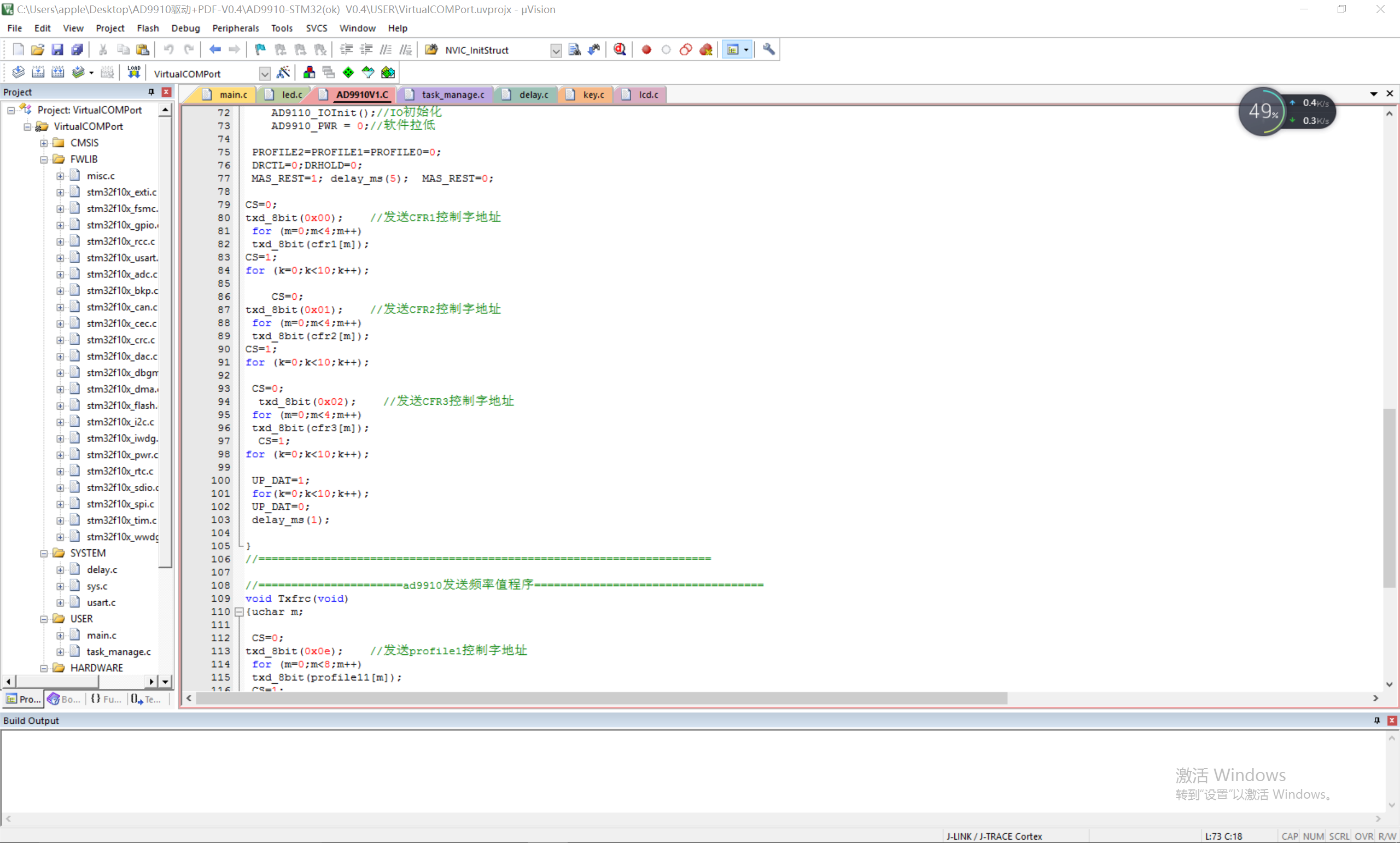The image size is (1400, 843).
Task: Collapse the FWLIB folder in the project tree
Action: 44,160
